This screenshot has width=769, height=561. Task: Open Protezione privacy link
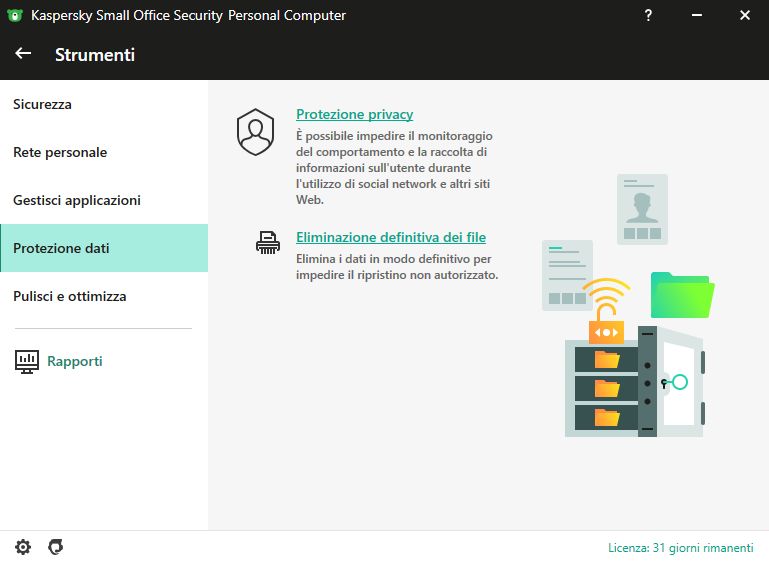pos(355,114)
